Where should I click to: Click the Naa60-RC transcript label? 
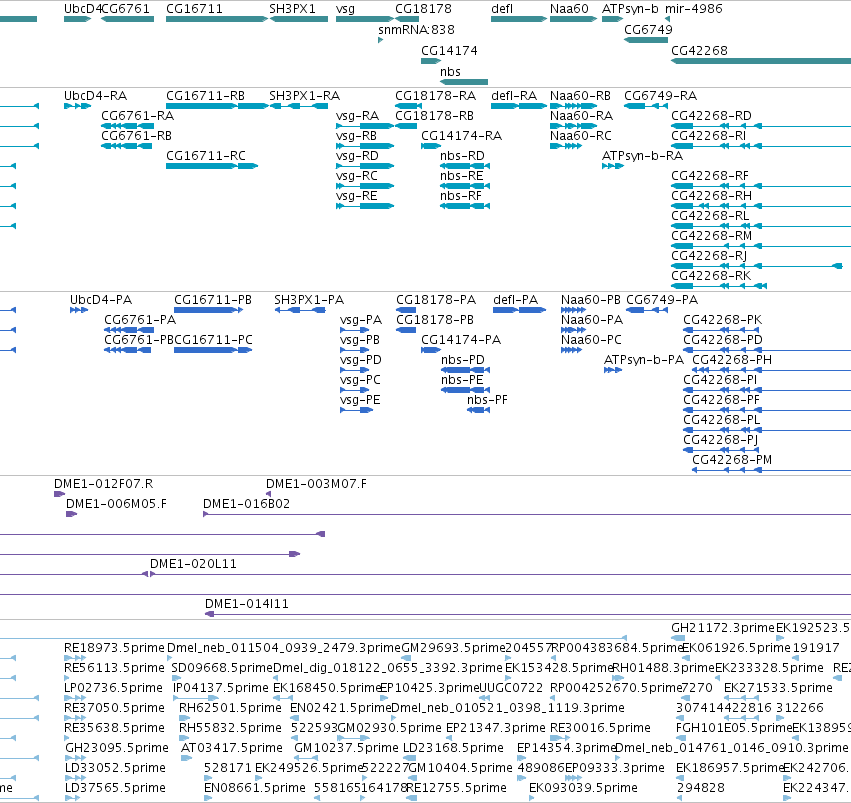coord(581,136)
